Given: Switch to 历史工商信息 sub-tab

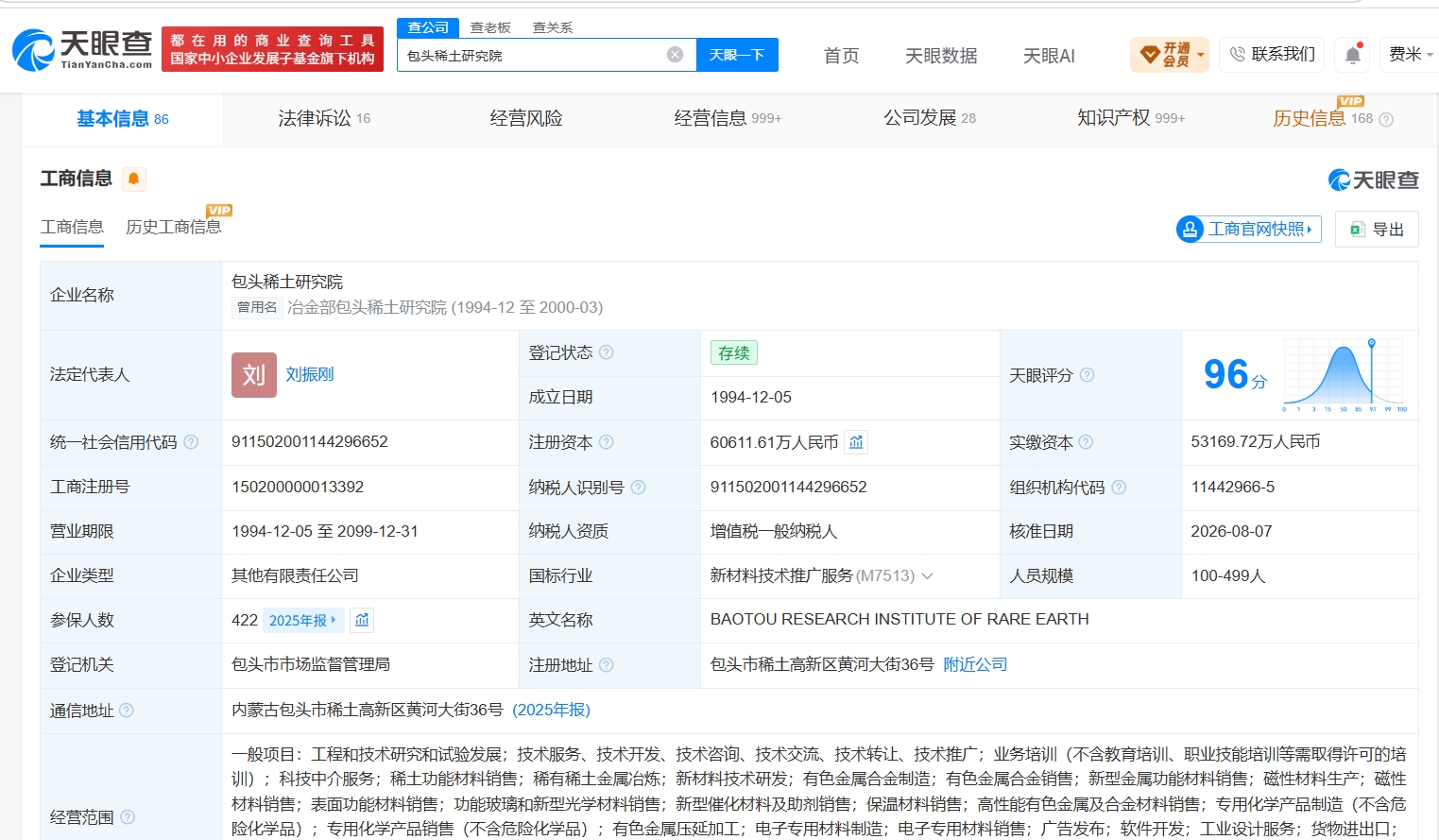Looking at the screenshot, I should 174,227.
